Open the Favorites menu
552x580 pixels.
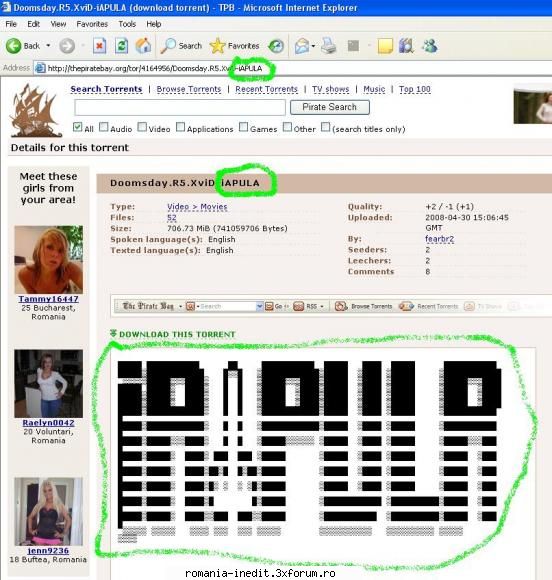pyautogui.click(x=92, y=24)
